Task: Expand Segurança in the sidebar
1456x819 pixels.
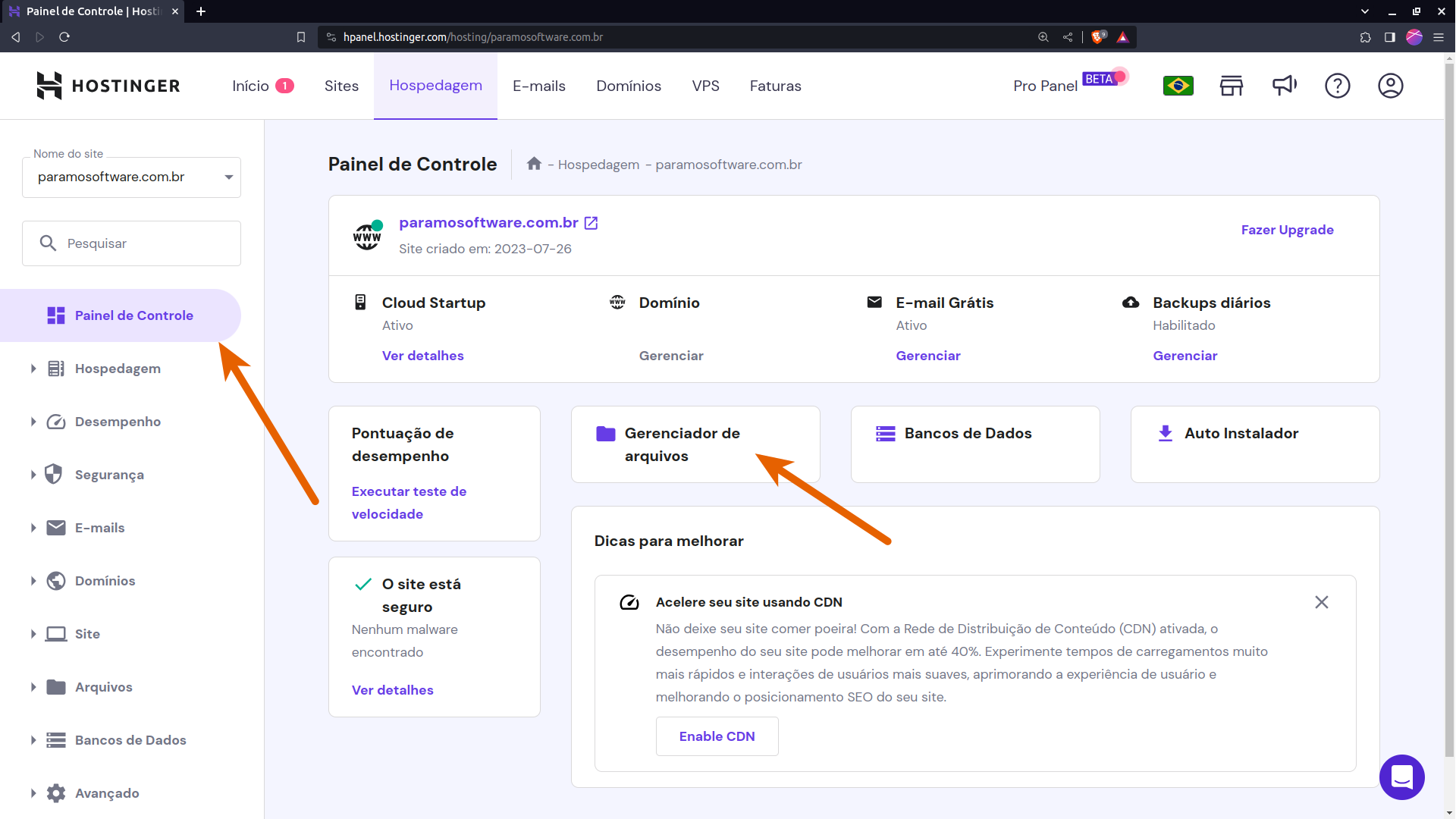Action: [33, 475]
